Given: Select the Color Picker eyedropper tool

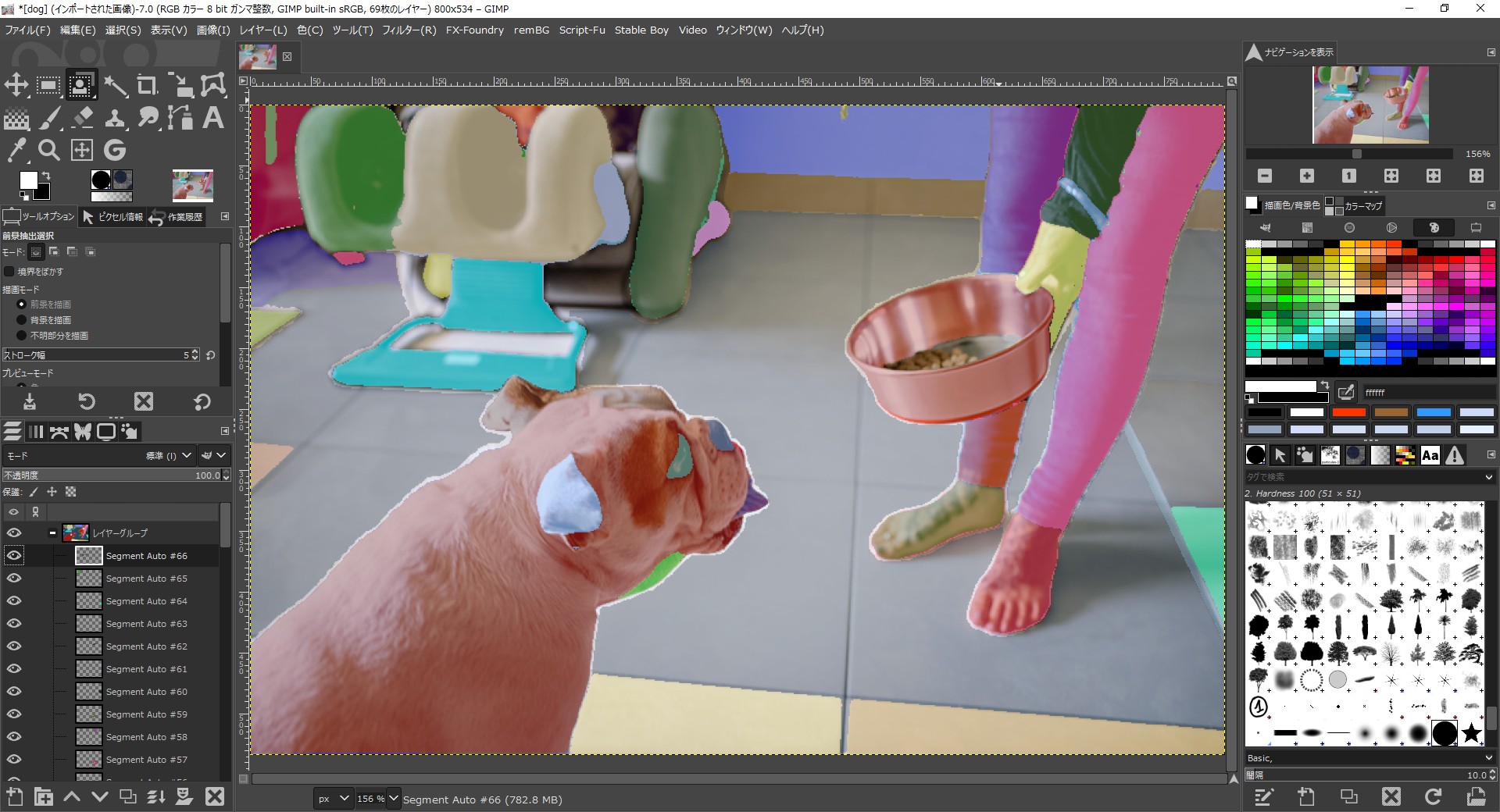Looking at the screenshot, I should coord(16,150).
